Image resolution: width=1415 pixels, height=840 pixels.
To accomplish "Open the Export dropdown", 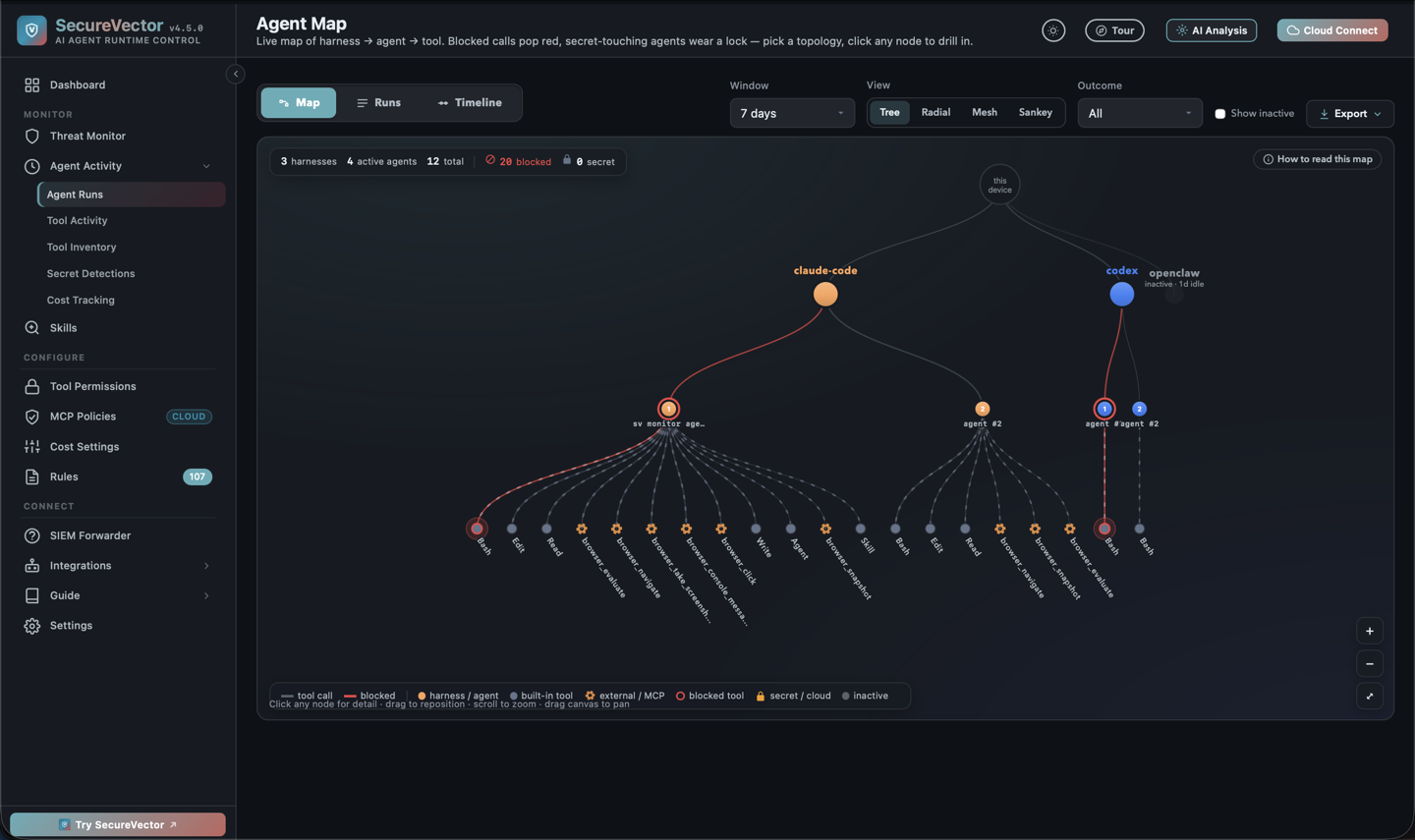I will 1350,114.
